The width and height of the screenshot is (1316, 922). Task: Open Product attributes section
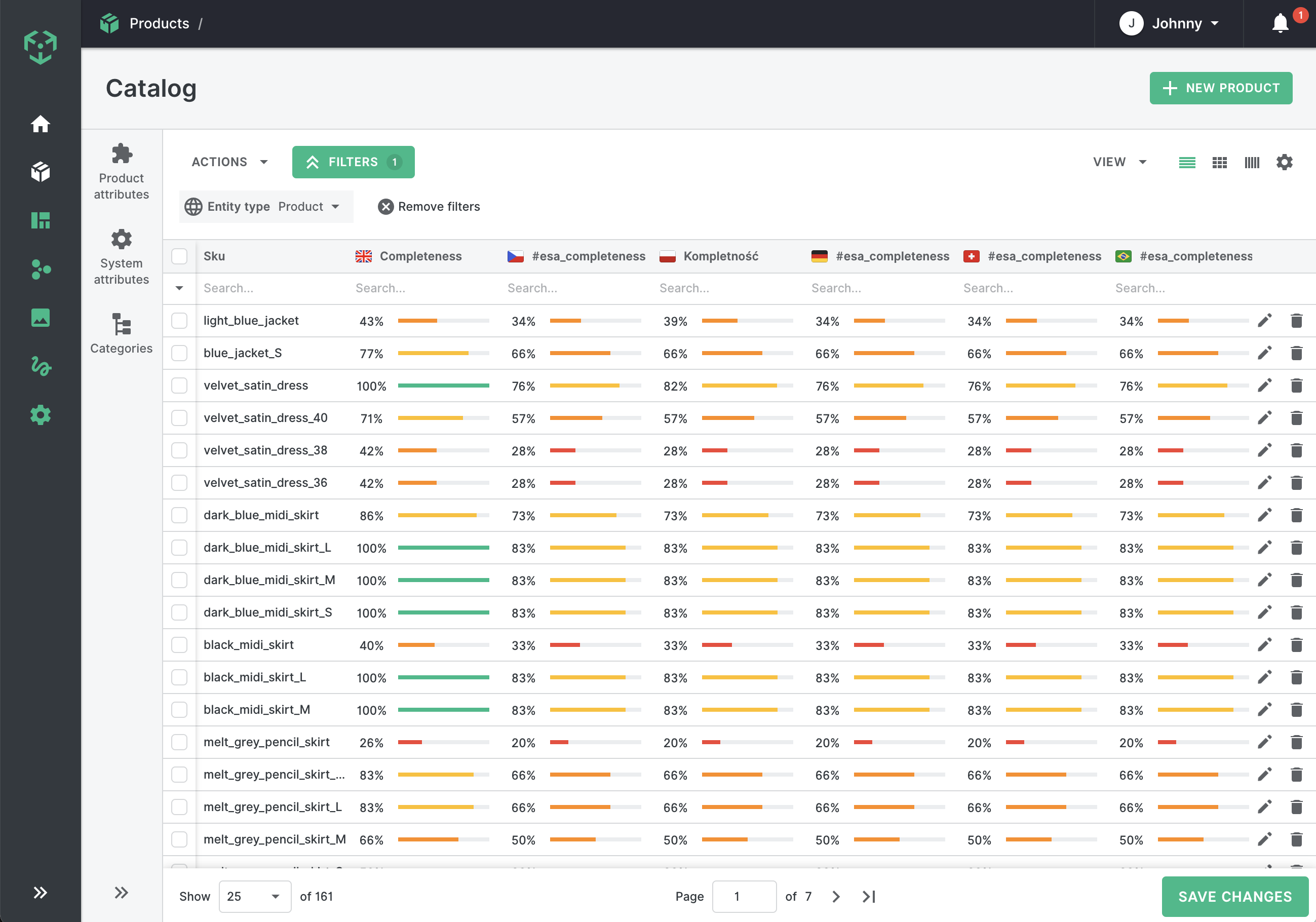click(122, 171)
